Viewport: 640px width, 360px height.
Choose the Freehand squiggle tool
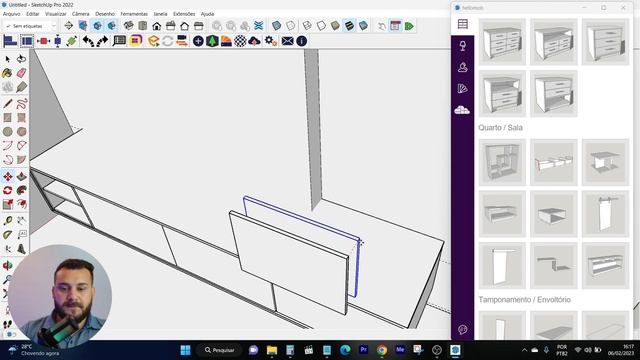pyautogui.click(x=22, y=103)
